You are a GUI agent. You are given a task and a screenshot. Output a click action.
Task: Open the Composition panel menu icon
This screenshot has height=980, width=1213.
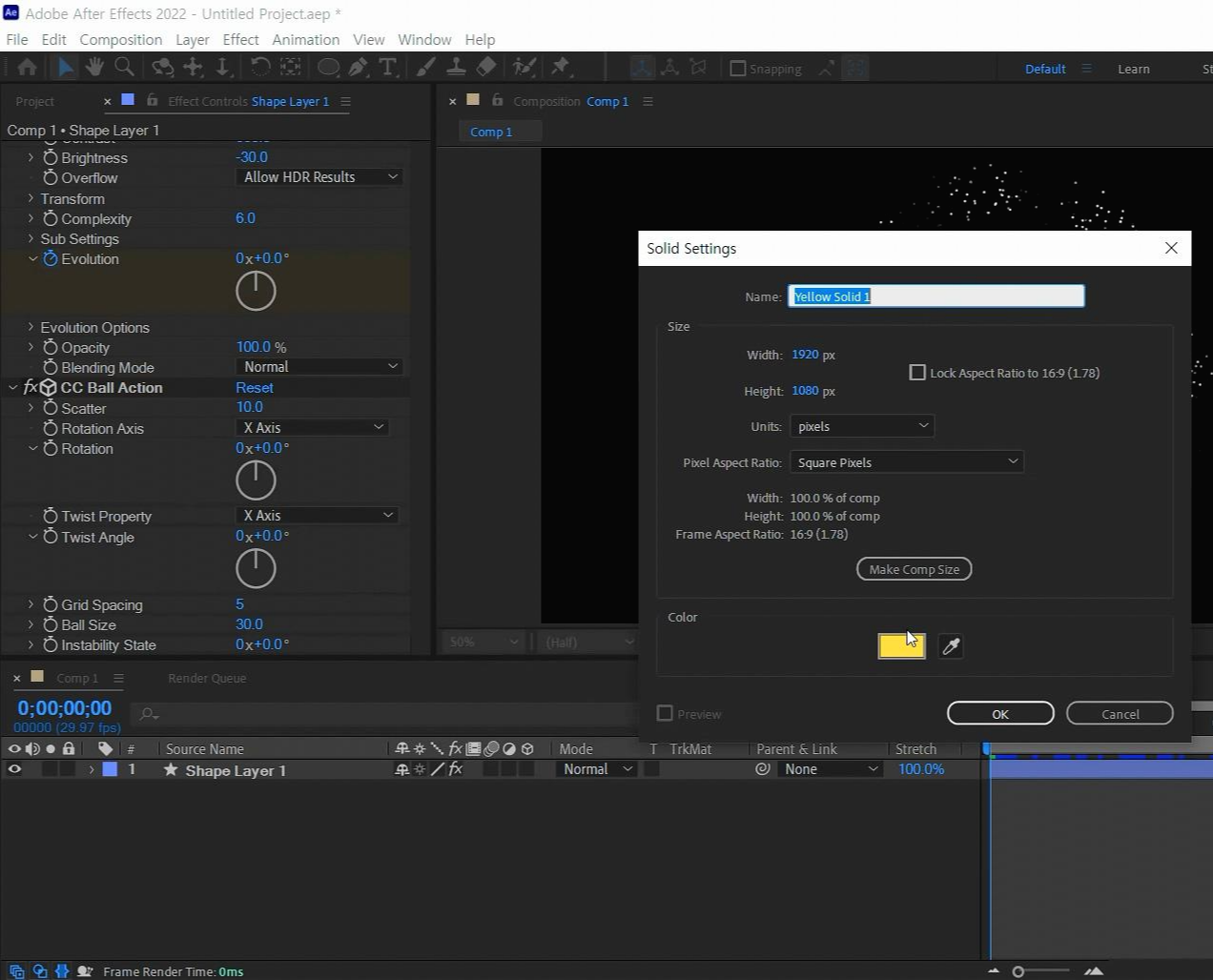648,101
